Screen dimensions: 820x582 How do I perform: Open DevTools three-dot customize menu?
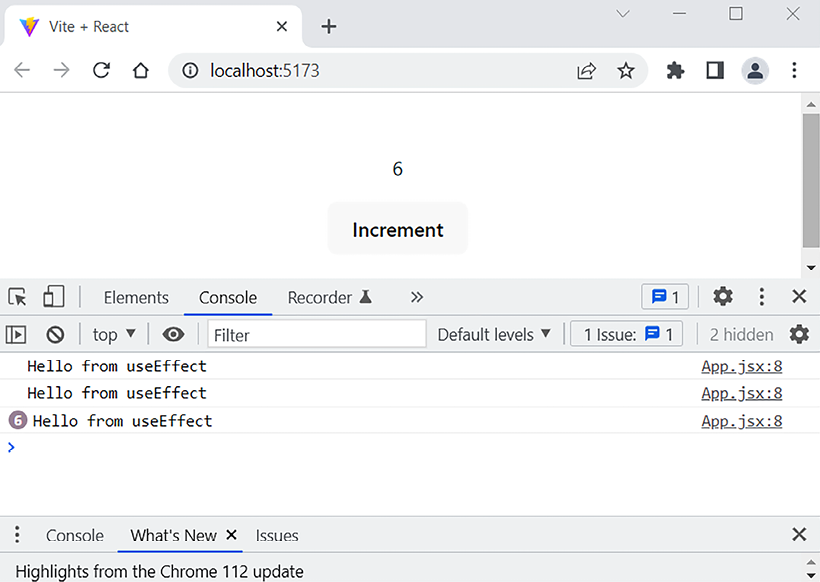pos(762,297)
